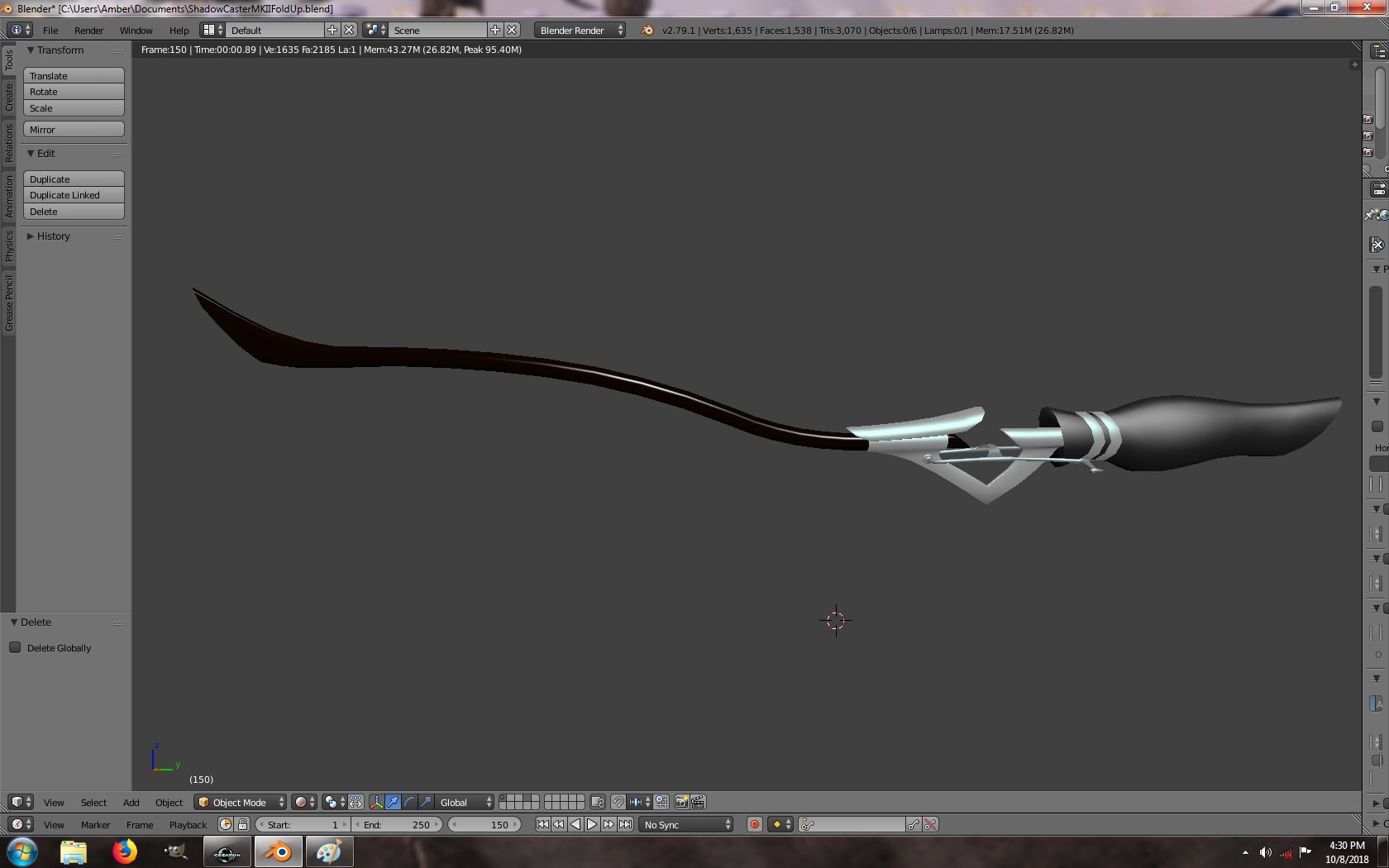Click the Start frame field

click(303, 824)
